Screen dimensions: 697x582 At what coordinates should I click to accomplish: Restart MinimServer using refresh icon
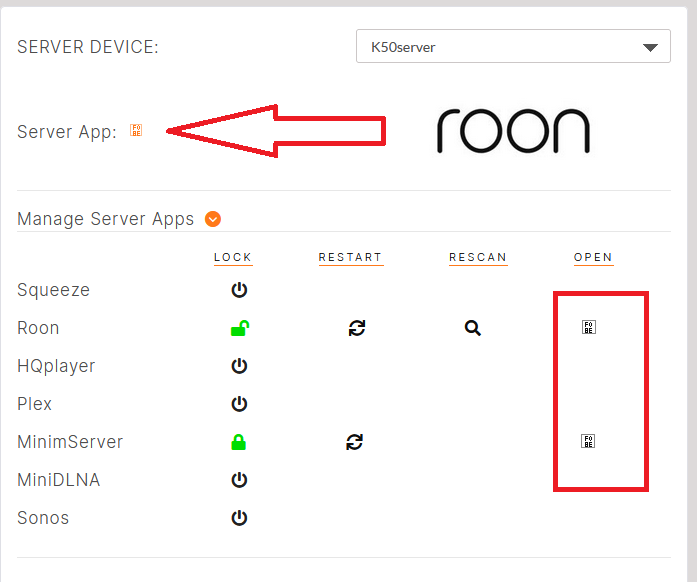pyautogui.click(x=354, y=442)
